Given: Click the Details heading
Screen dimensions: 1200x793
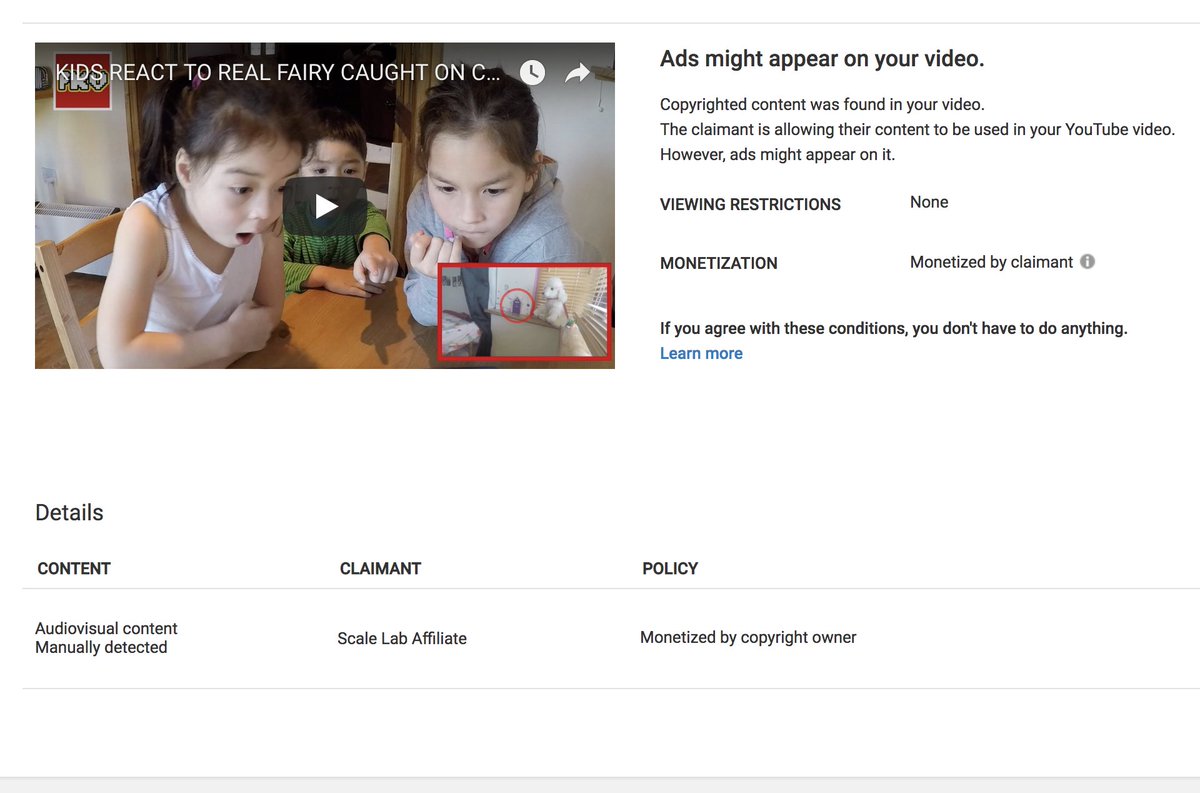Looking at the screenshot, I should (69, 512).
